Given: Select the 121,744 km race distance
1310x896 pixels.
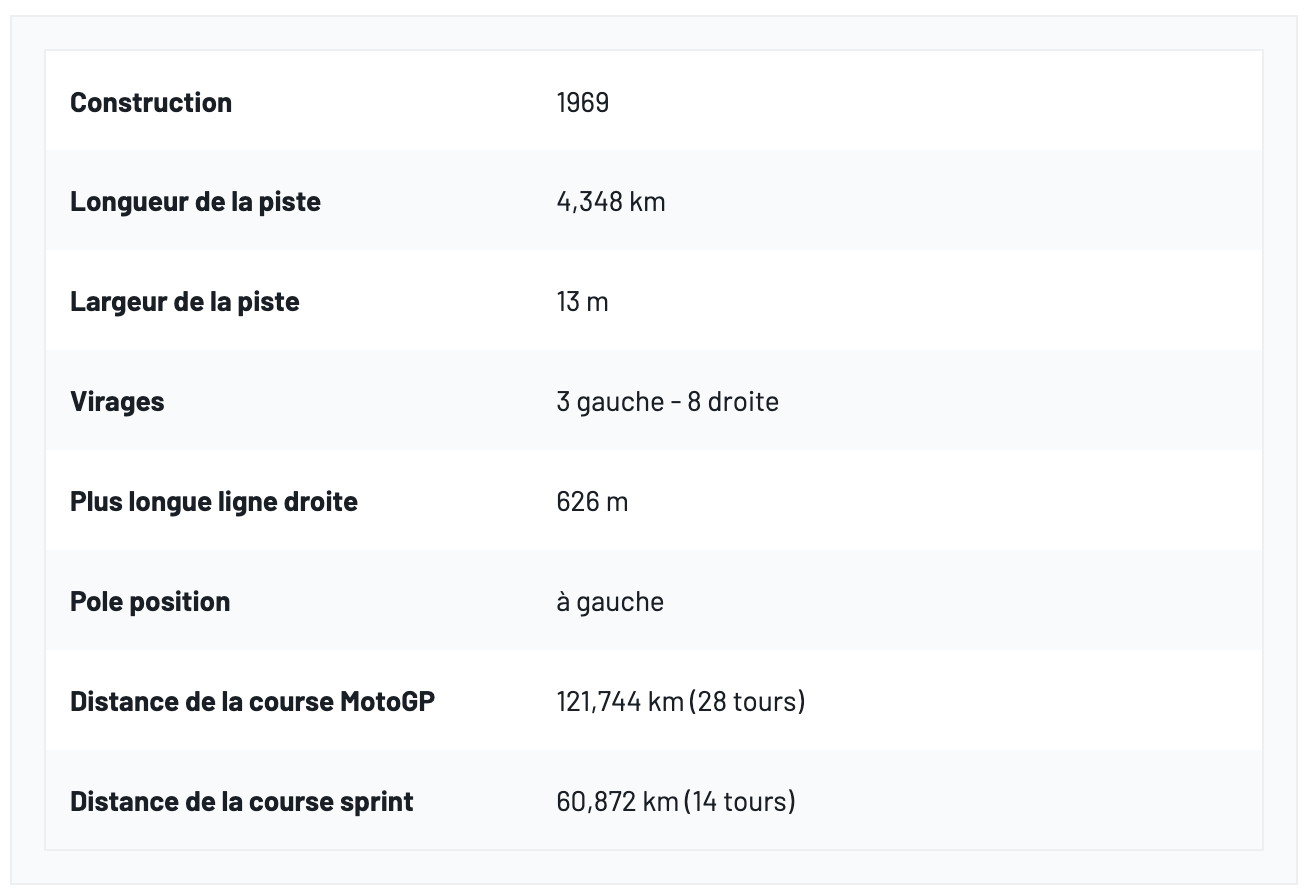Looking at the screenshot, I should tap(619, 702).
